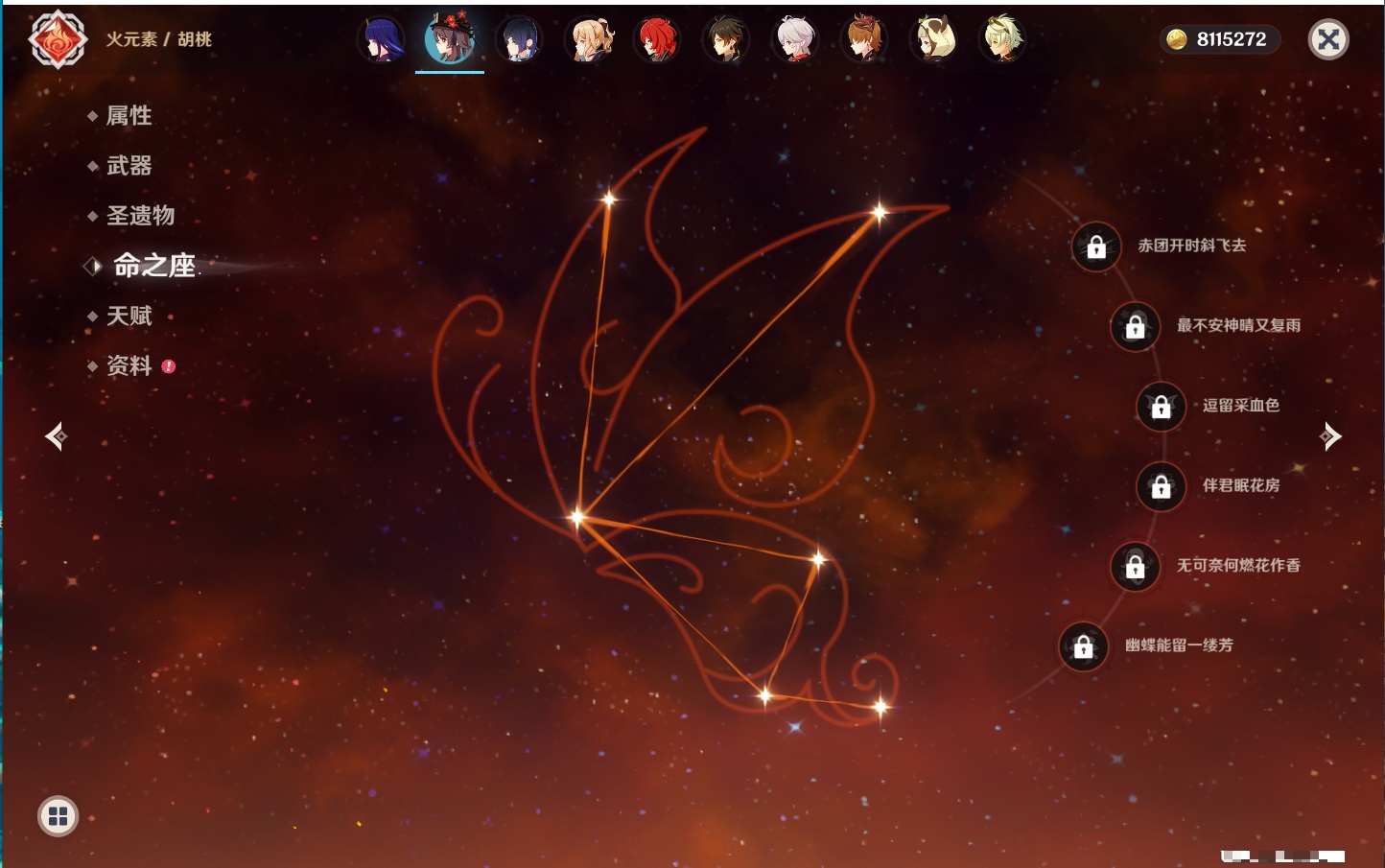The image size is (1385, 868).
Task: Click the red notification badge beside 资料
Action: coord(169,366)
